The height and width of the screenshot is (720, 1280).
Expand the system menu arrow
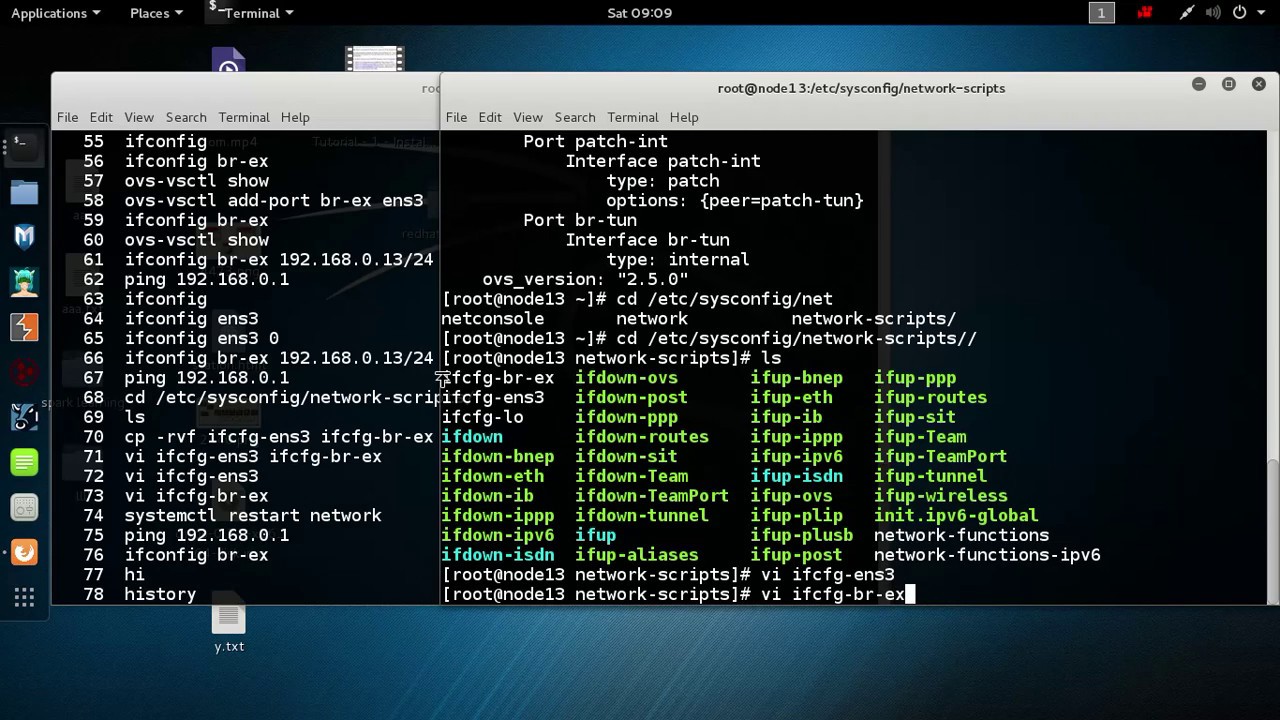1261,13
